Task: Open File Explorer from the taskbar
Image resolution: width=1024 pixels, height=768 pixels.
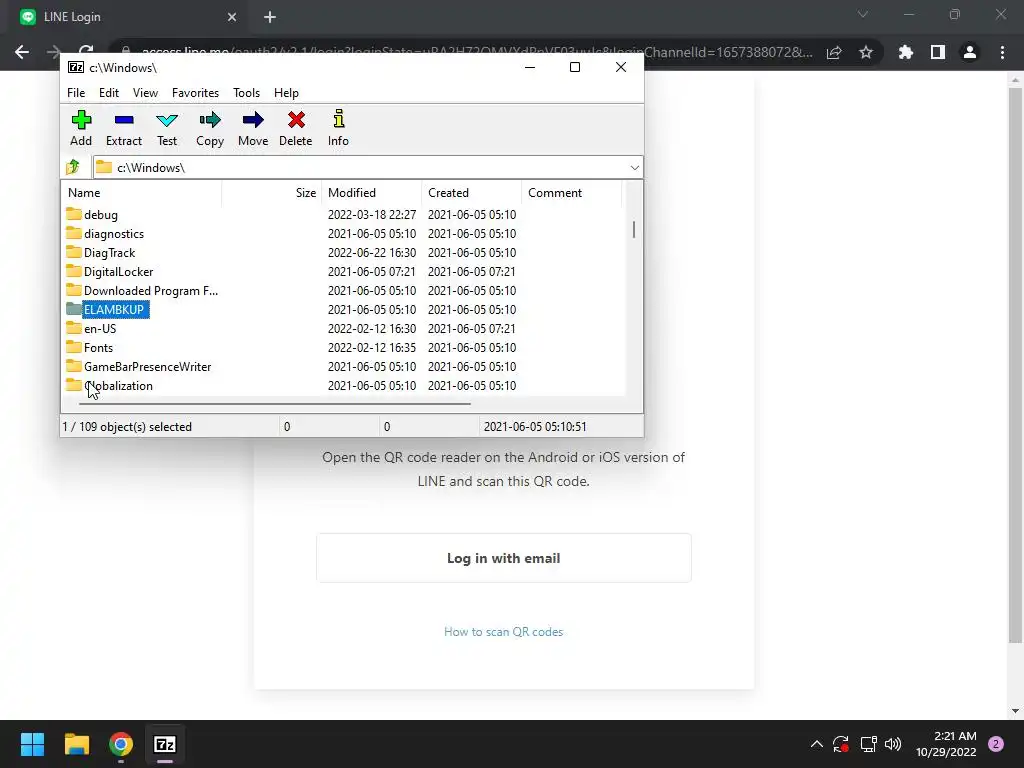Action: 77,744
